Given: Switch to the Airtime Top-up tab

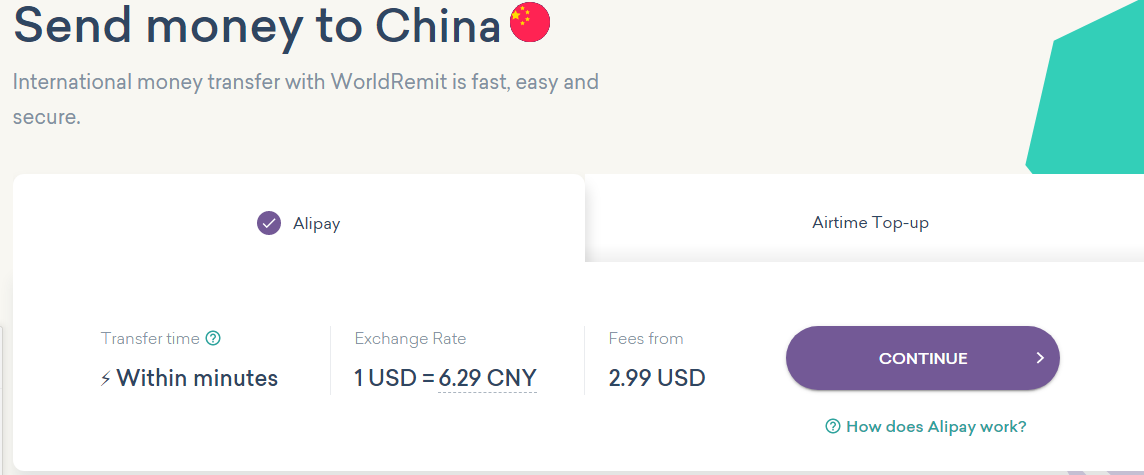Looking at the screenshot, I should coord(870,223).
